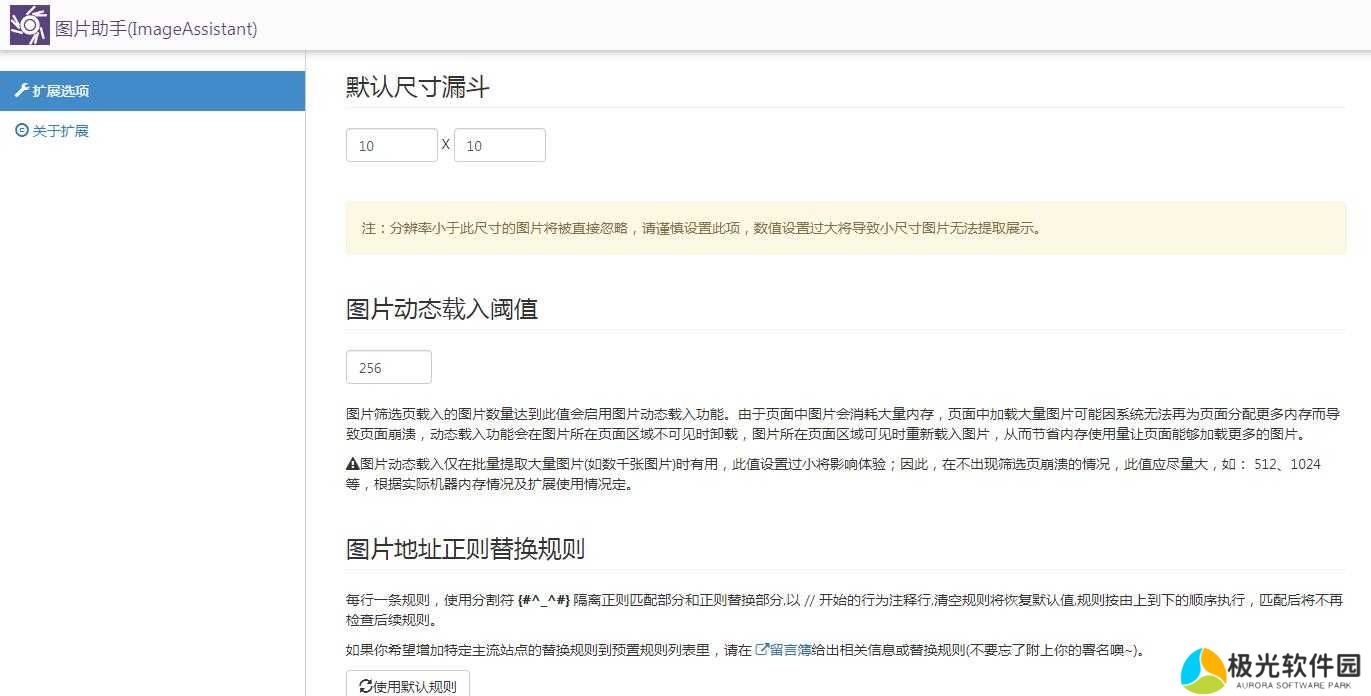
Task: Click the 图片助手(ImageAssistant) header title
Action: pyautogui.click(x=155, y=30)
